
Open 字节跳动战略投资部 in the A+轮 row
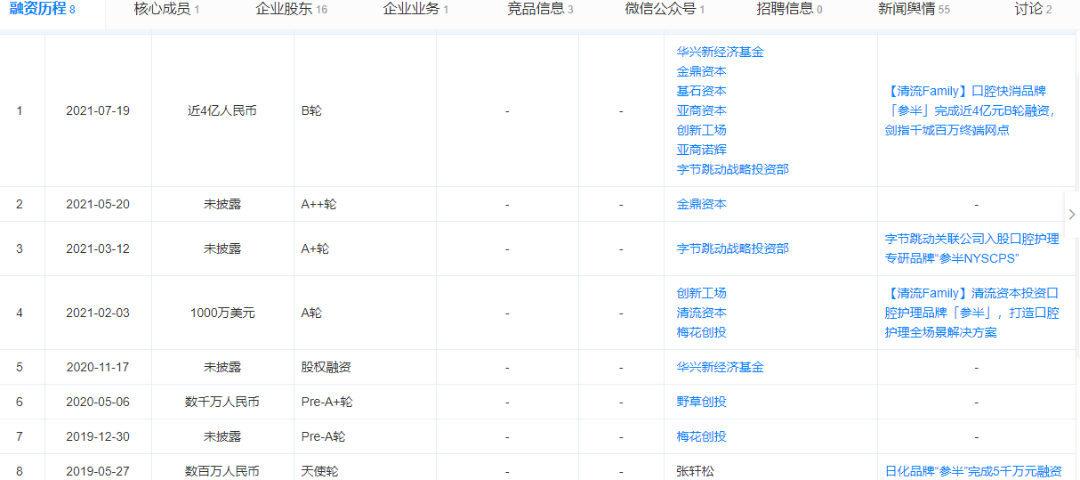pyautogui.click(x=733, y=249)
